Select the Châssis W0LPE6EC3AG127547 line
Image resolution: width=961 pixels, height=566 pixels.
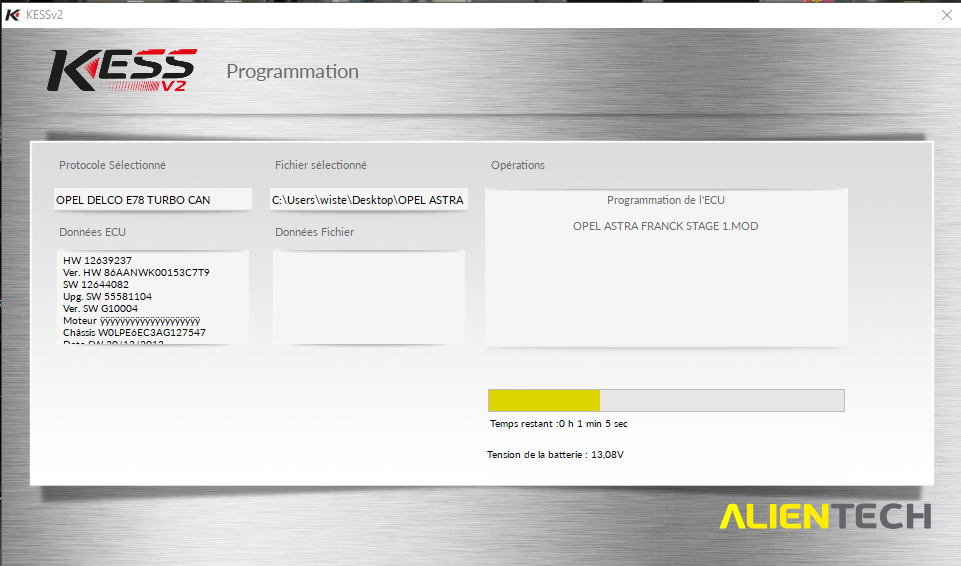pyautogui.click(x=134, y=333)
